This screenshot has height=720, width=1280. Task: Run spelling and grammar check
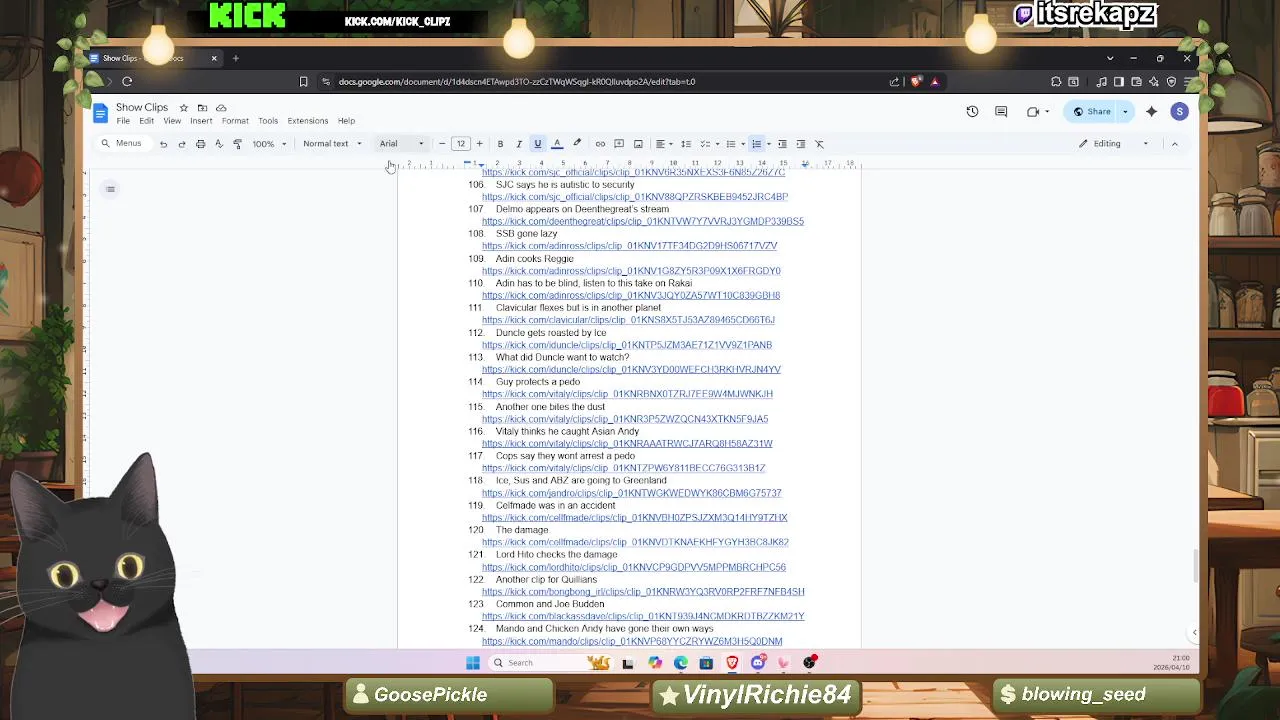(219, 144)
